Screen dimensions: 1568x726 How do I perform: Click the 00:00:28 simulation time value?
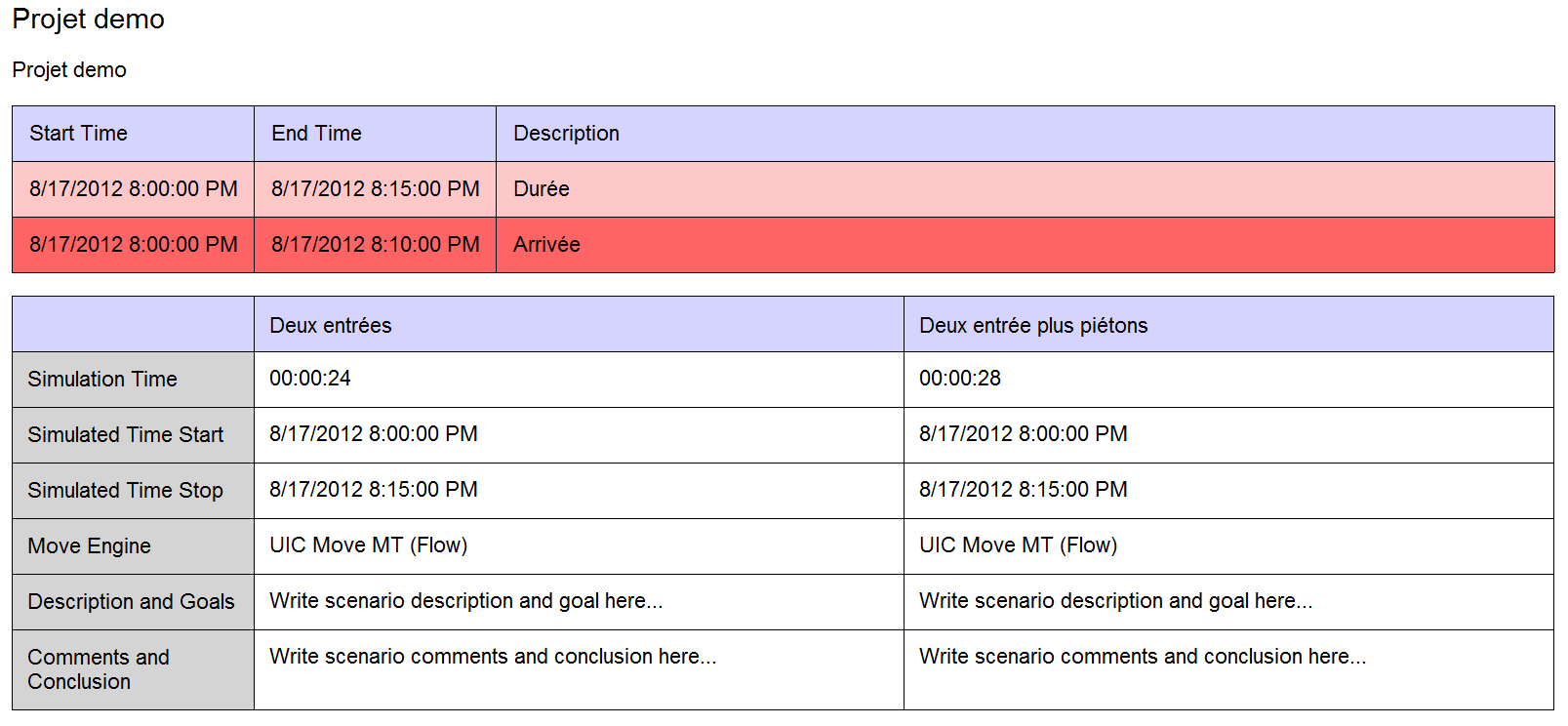pyautogui.click(x=960, y=379)
